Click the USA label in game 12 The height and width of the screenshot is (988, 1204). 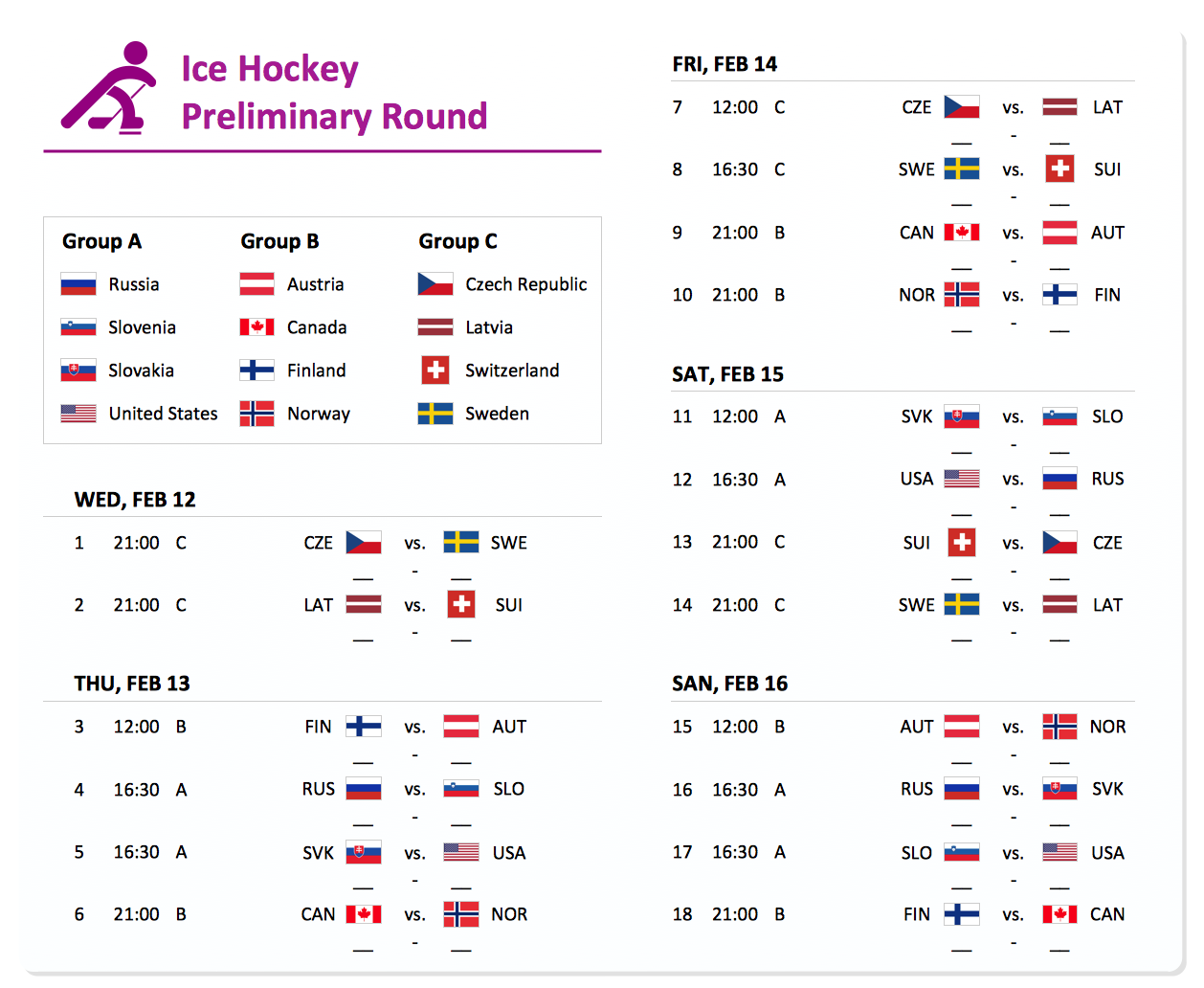(x=916, y=479)
